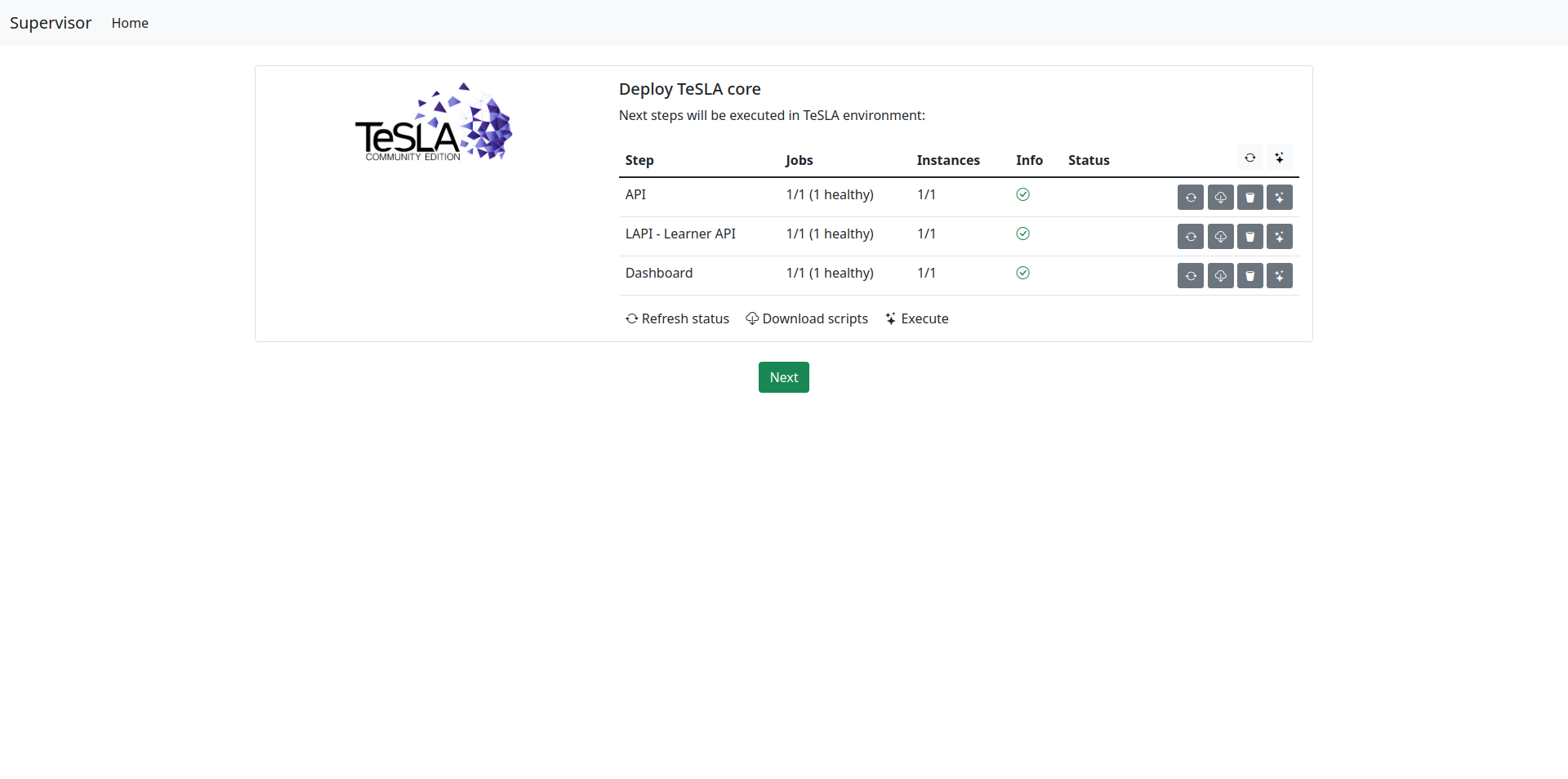Refresh the Dashboard row status
The image size is (1568, 779).
coord(1191,276)
